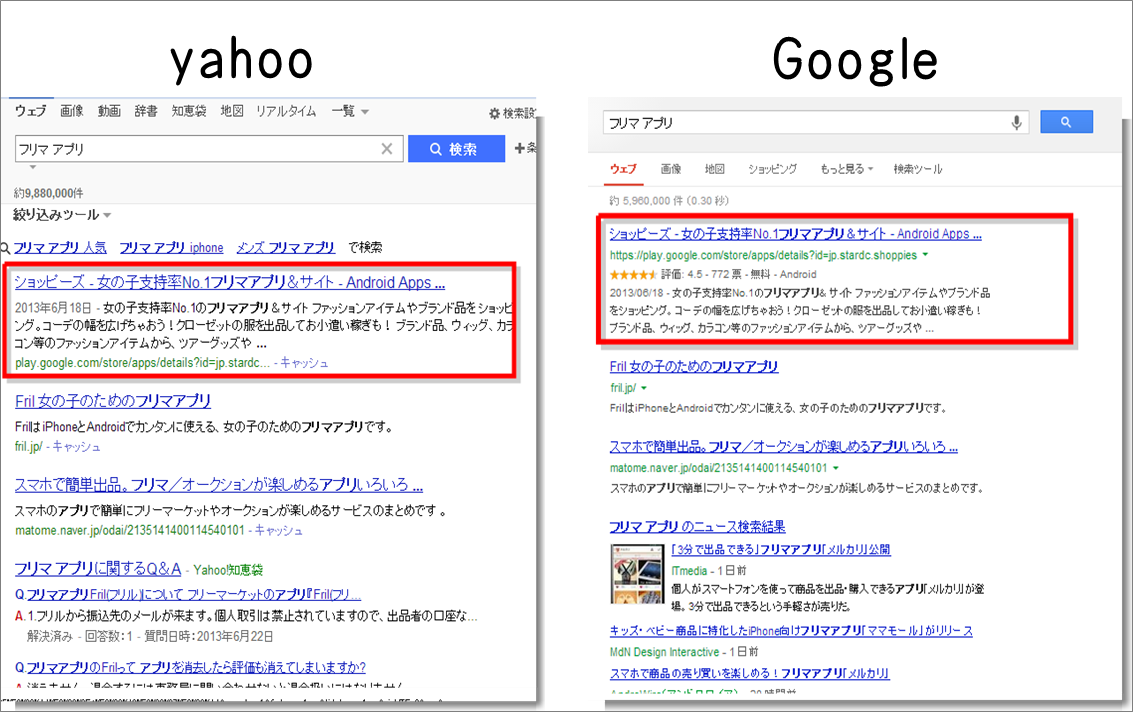Click Yahoo result count 約9,880,000件
The image size is (1133, 712).
[x=49, y=194]
